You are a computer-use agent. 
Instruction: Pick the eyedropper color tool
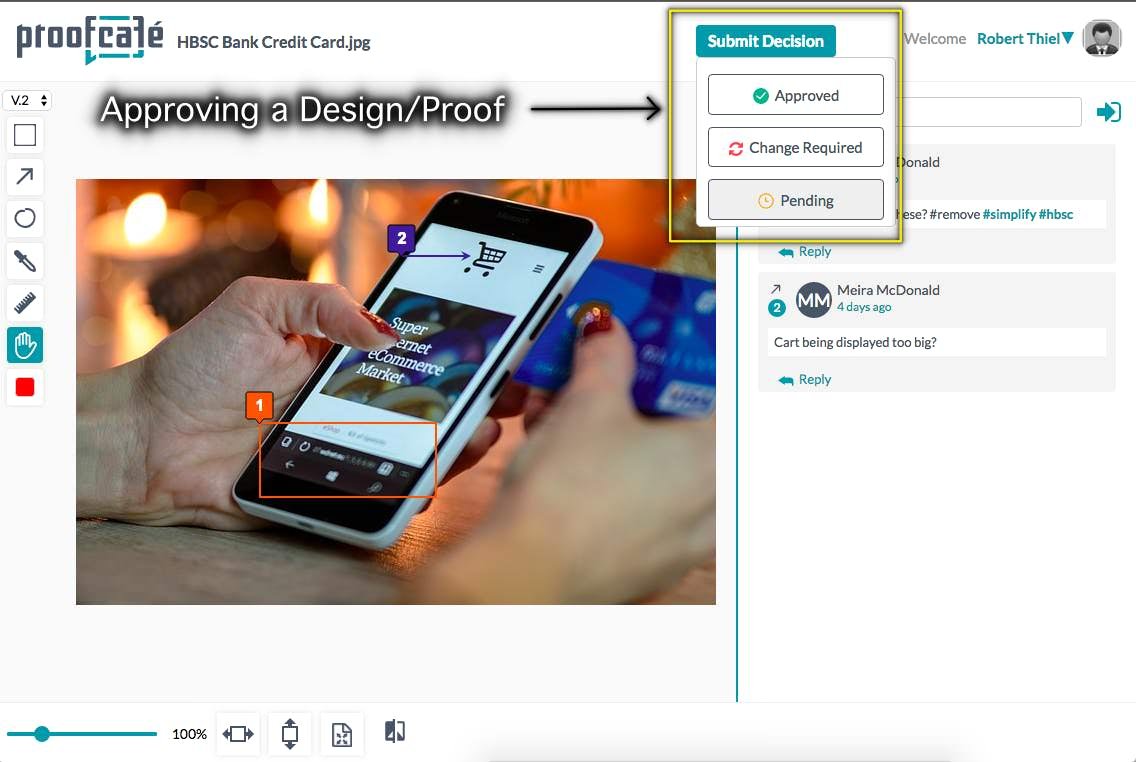pos(25,260)
